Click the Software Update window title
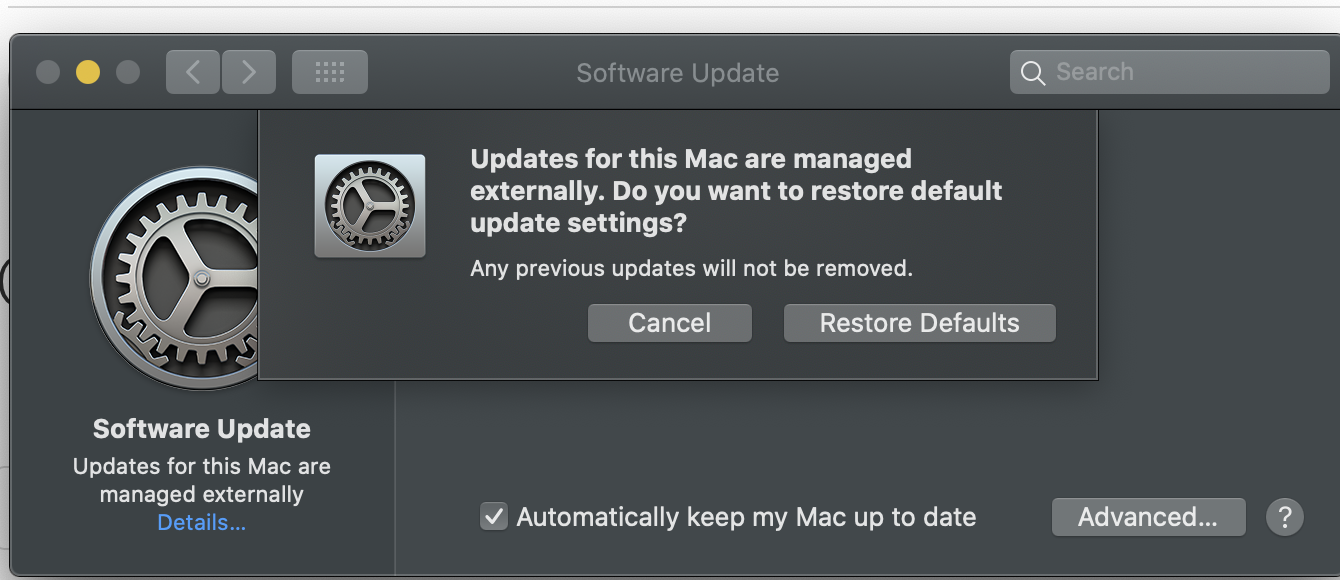 point(677,73)
